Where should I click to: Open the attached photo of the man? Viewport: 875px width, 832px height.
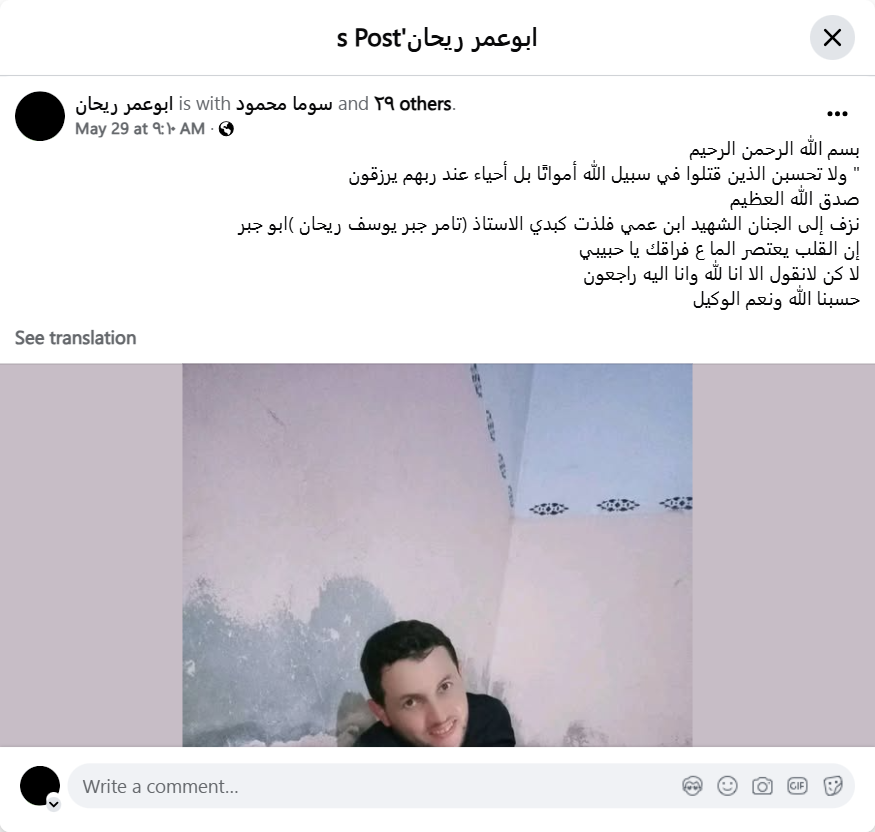point(438,555)
